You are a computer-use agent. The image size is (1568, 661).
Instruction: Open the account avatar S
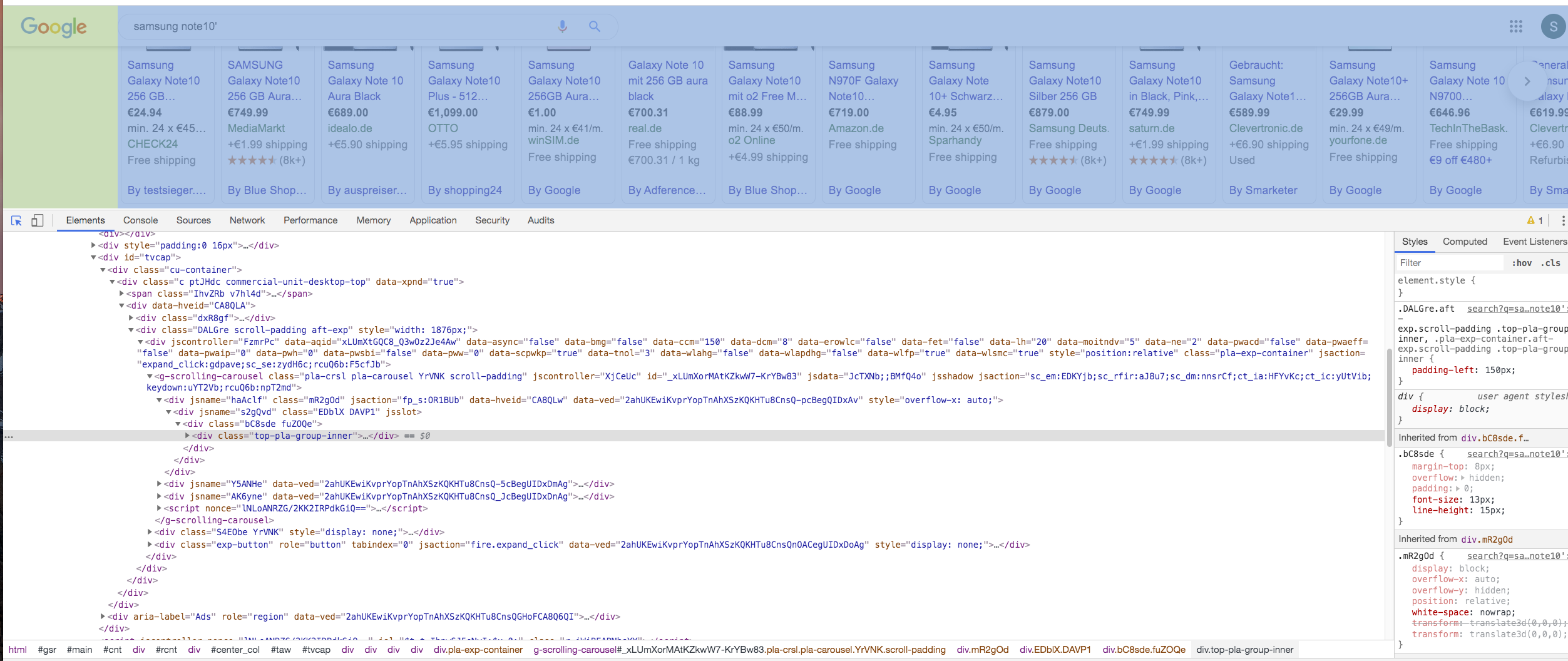point(1553,26)
